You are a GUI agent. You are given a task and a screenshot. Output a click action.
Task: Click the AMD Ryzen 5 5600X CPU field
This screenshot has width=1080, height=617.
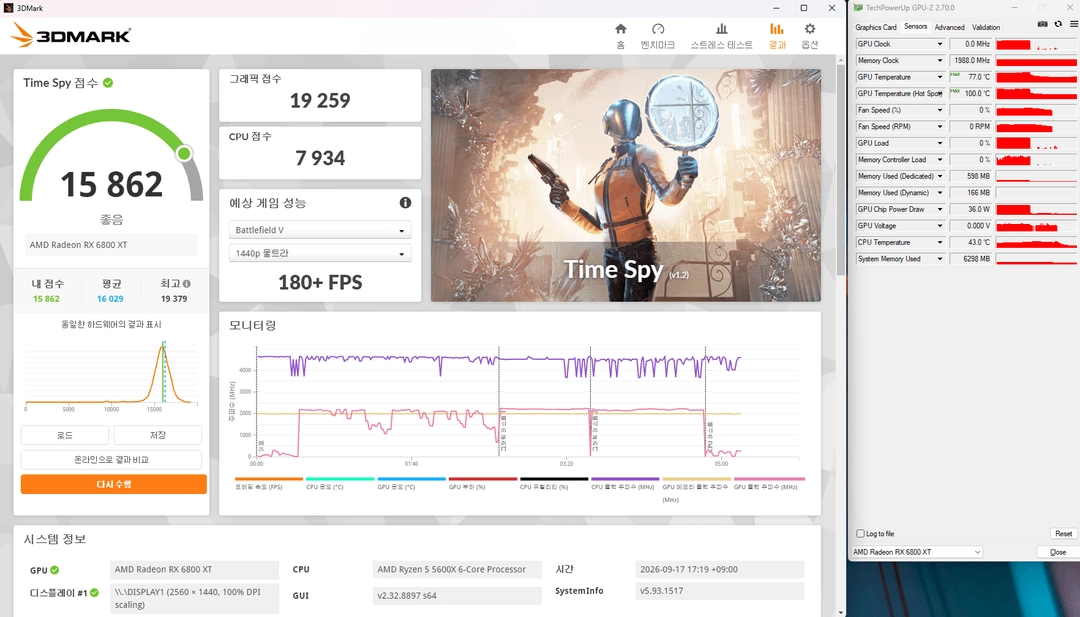coord(457,569)
